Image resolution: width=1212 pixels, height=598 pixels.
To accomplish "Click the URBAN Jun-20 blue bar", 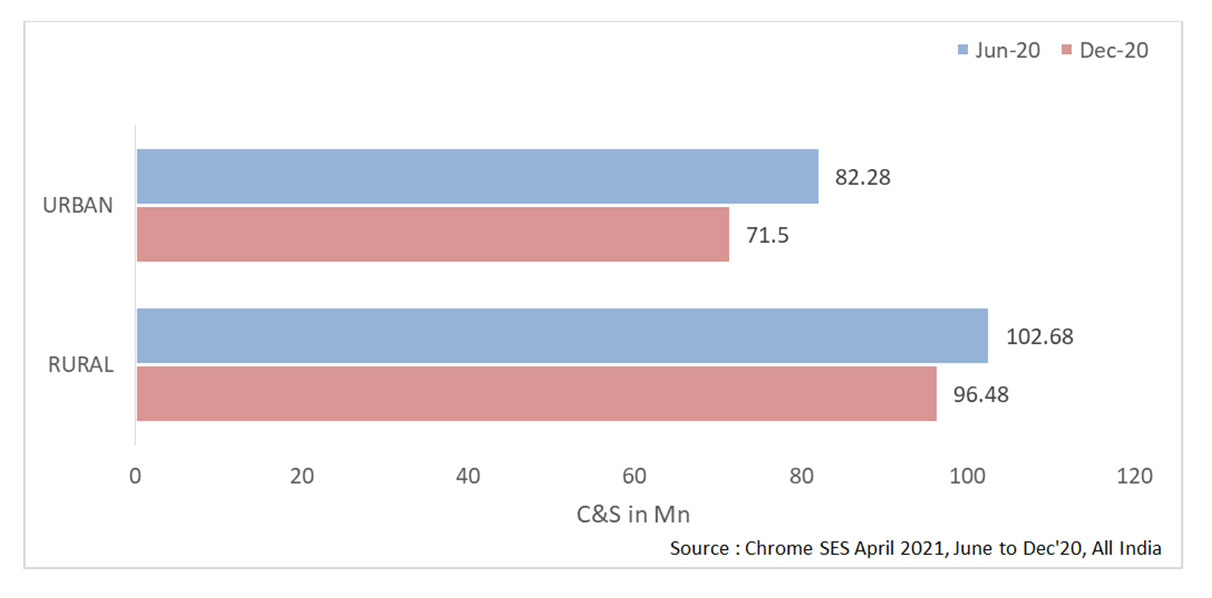I will [477, 176].
